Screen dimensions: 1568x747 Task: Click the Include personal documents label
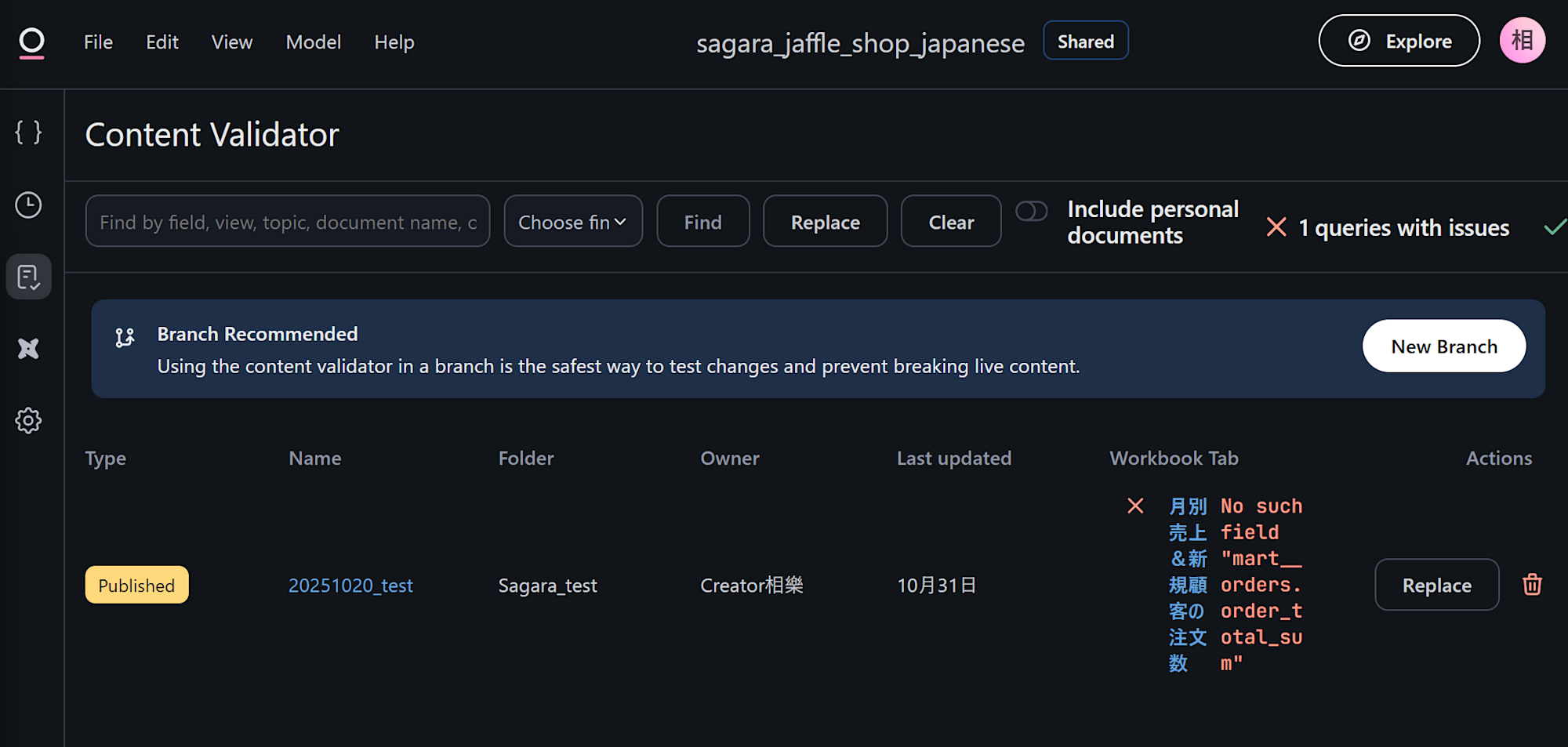1152,223
